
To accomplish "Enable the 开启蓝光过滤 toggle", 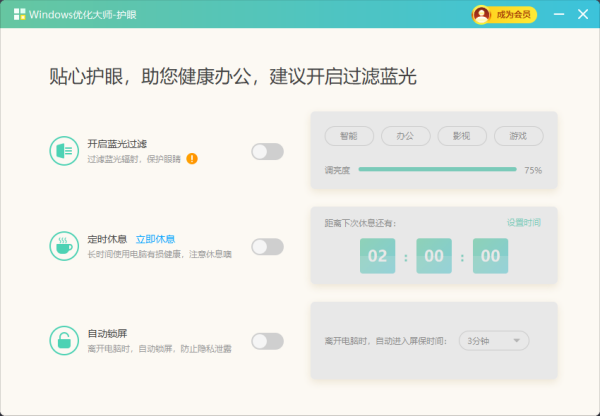I will tap(267, 151).
